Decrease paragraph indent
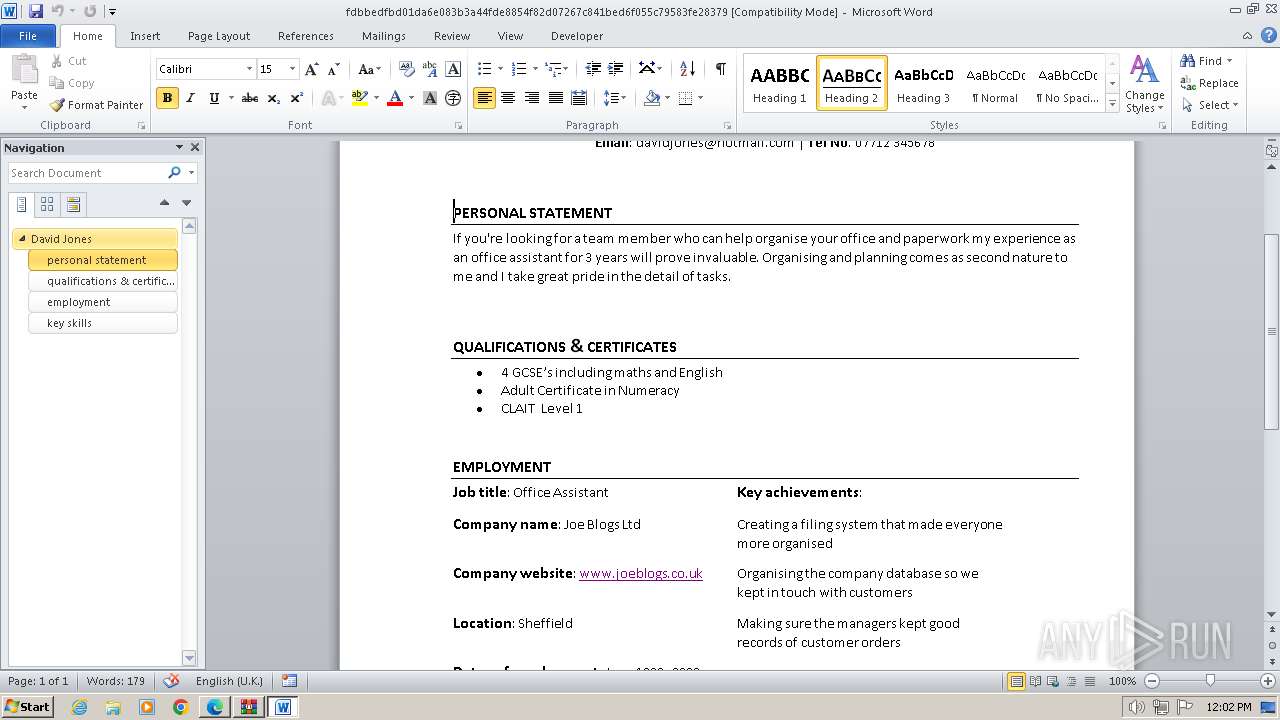Image resolution: width=1280 pixels, height=720 pixels. point(593,69)
